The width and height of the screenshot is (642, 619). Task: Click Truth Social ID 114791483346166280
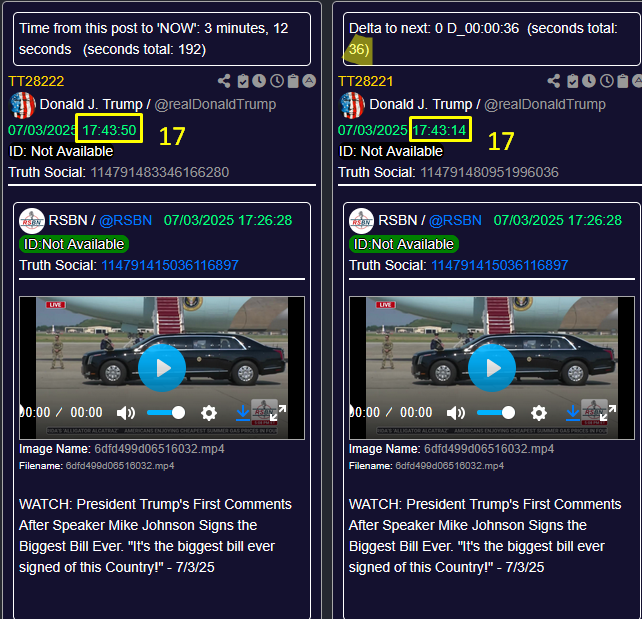point(160,172)
